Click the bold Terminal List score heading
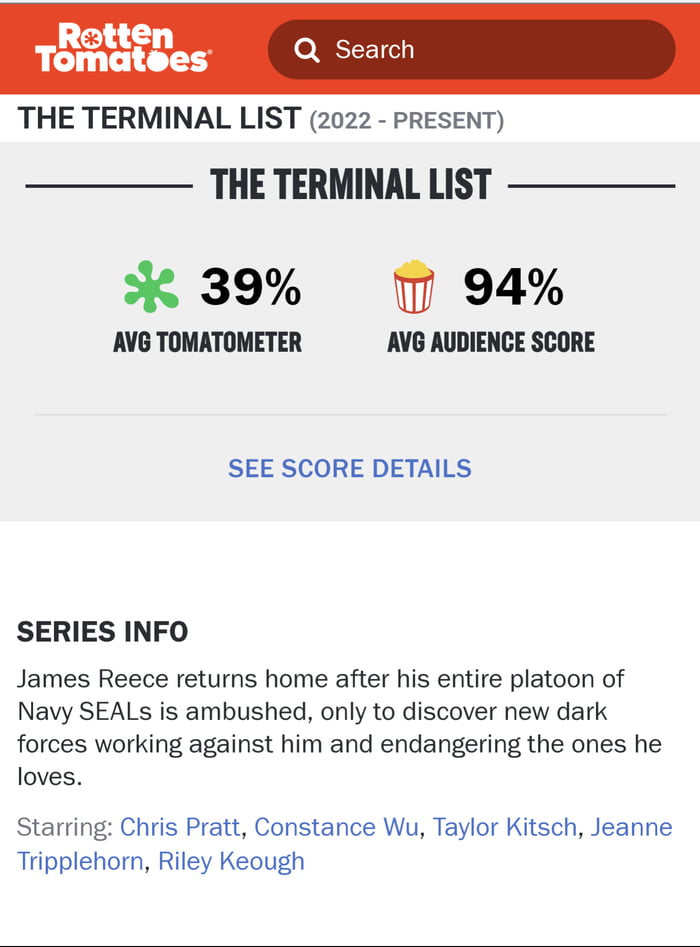Screen dimensions: 700x947 pyautogui.click(x=350, y=185)
